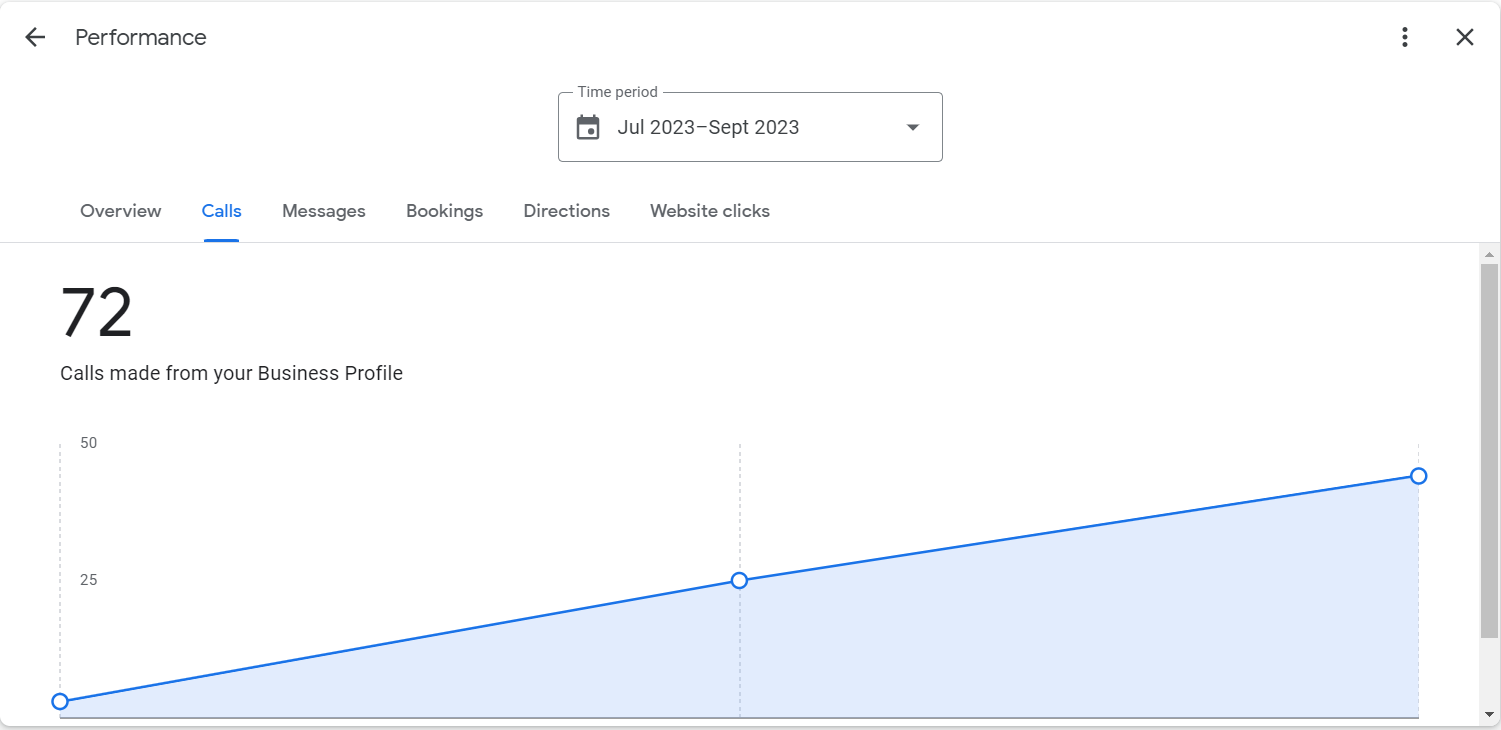Viewport: 1501px width, 730px height.
Task: Click the middle data point on the chart
Action: 739,581
